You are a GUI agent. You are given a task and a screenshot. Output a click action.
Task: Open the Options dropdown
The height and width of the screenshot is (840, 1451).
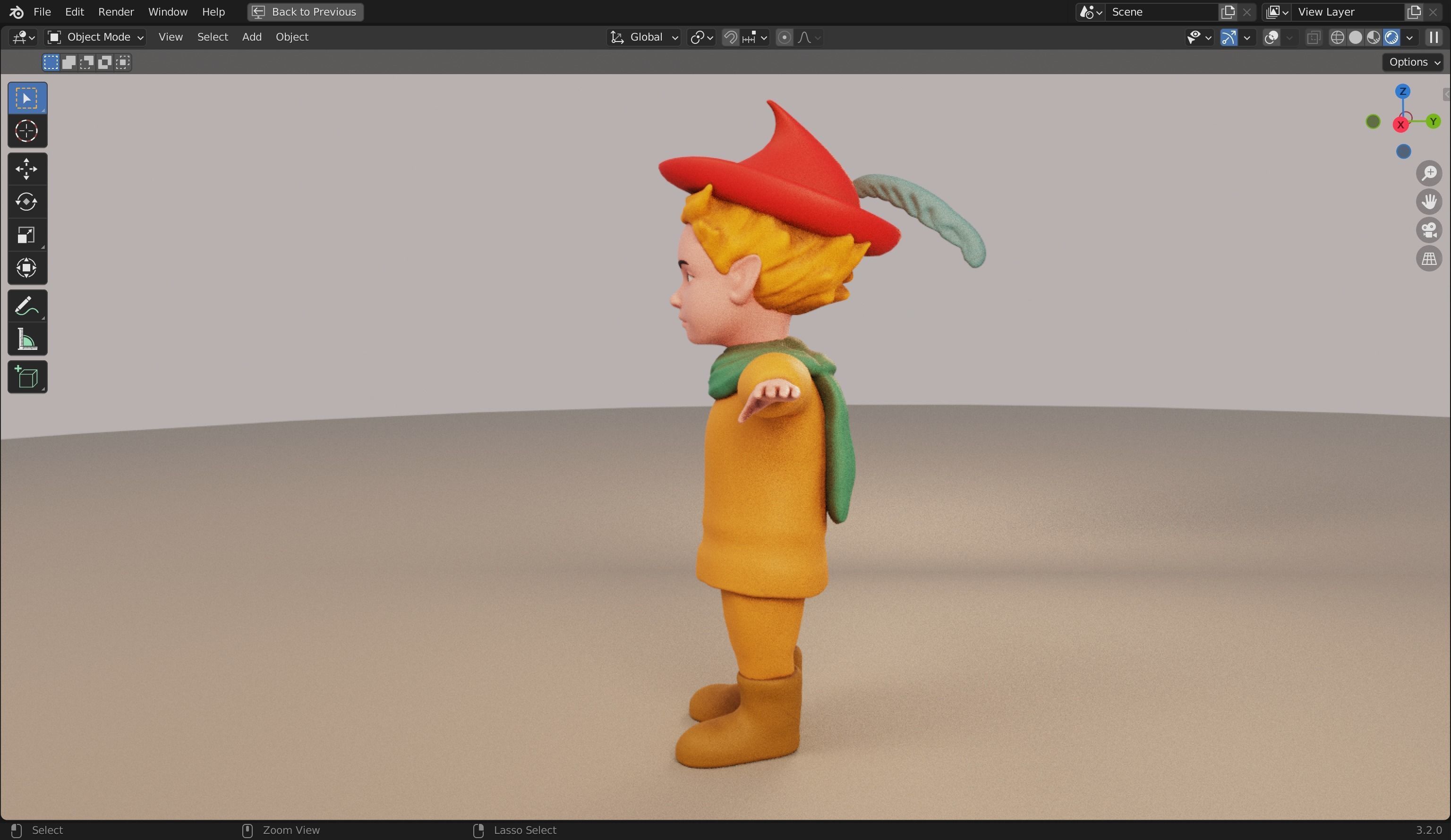click(x=1414, y=62)
